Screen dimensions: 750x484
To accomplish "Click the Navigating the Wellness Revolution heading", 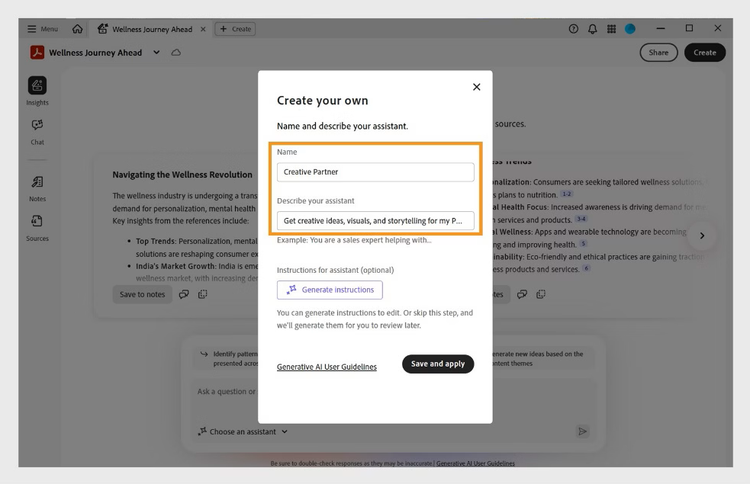I will pyautogui.click(x=182, y=175).
